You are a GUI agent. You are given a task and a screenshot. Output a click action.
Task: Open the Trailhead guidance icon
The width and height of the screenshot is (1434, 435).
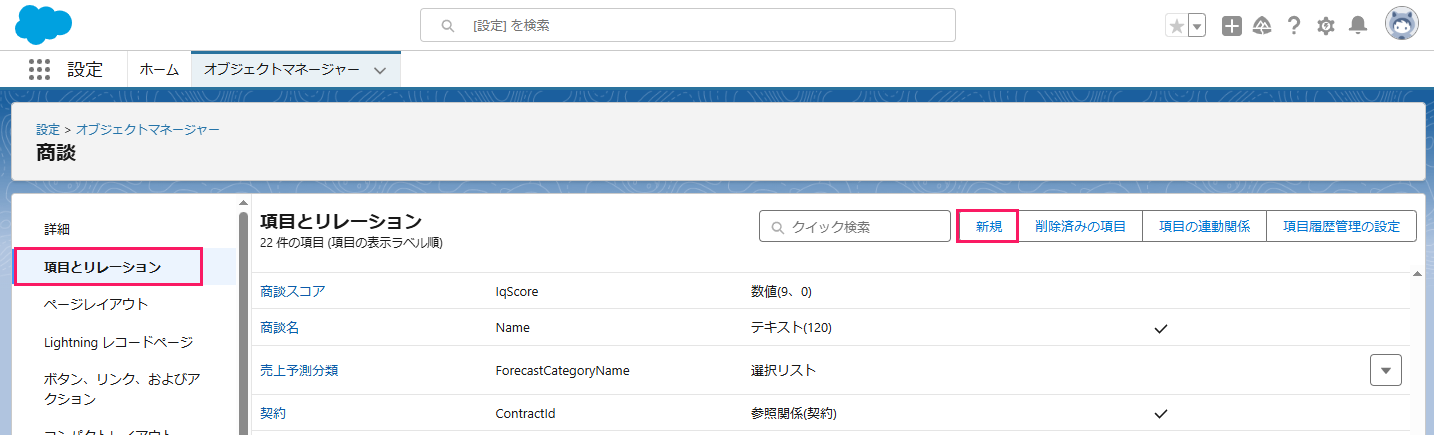(1262, 26)
